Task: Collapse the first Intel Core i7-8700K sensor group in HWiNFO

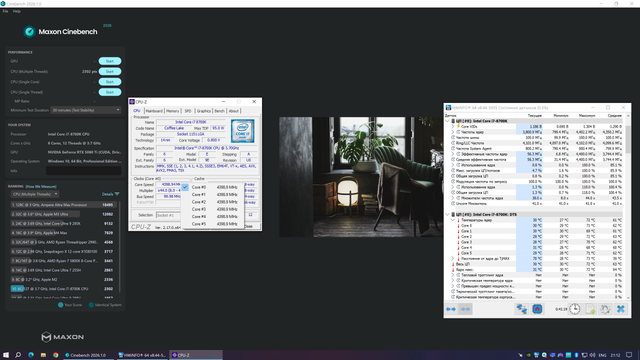Action: pos(448,121)
